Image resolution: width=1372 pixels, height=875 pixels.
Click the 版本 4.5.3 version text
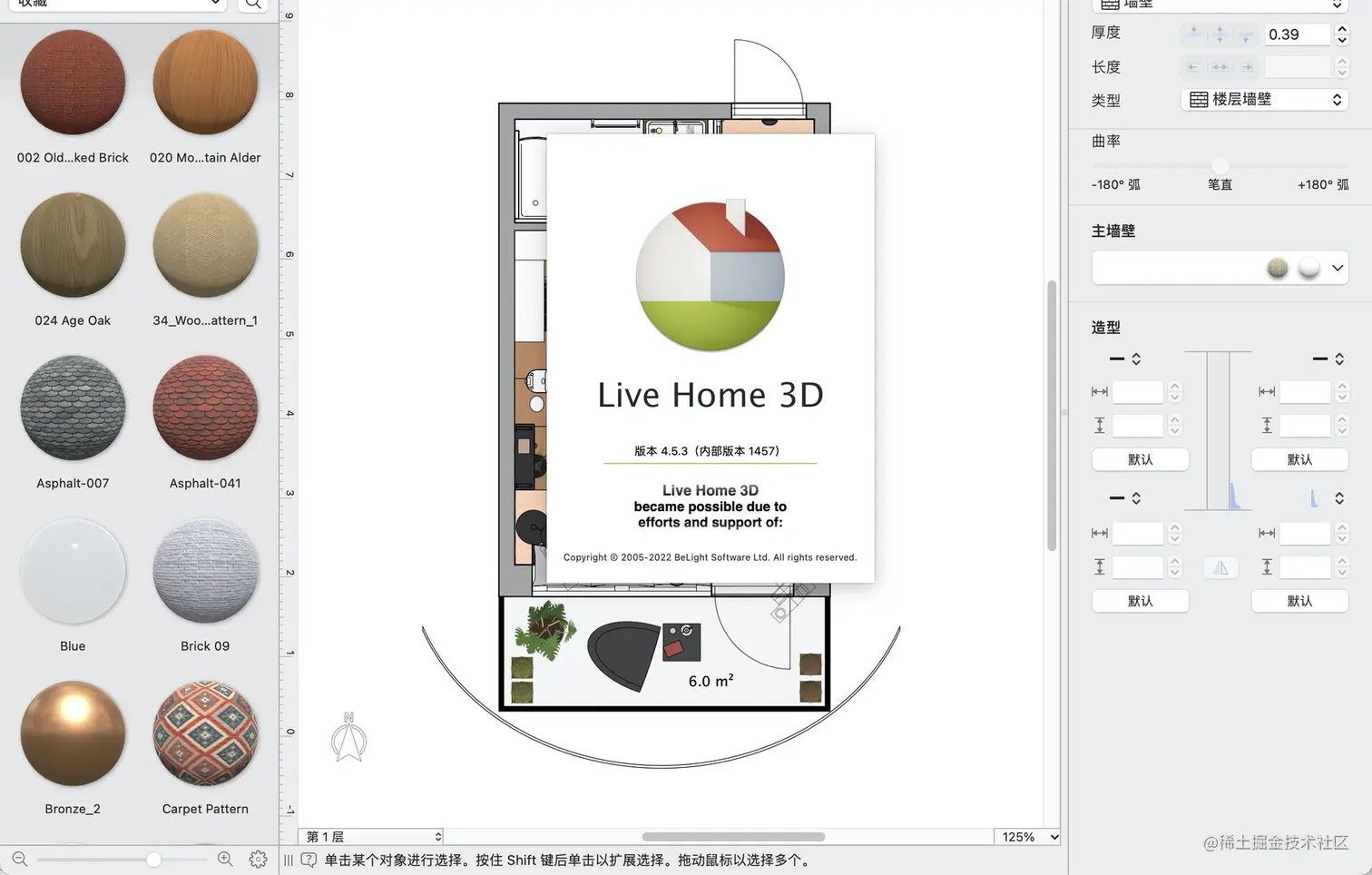click(x=707, y=451)
